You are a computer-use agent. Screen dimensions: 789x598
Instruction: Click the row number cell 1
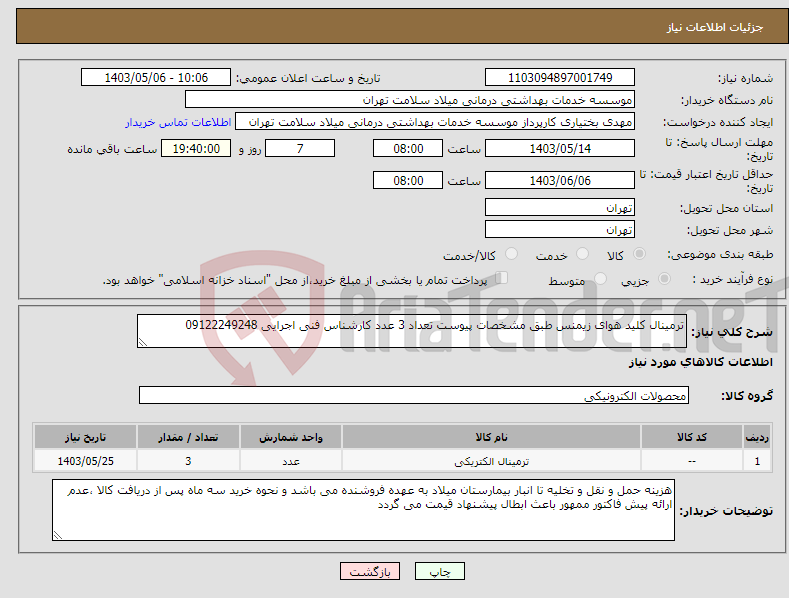coord(757,461)
